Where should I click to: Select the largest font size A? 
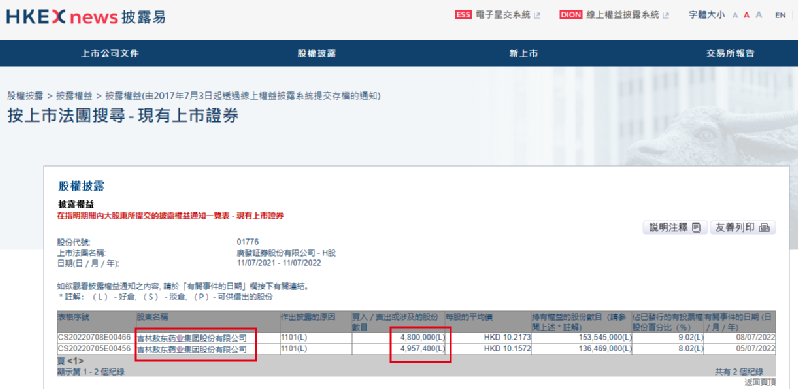759,15
